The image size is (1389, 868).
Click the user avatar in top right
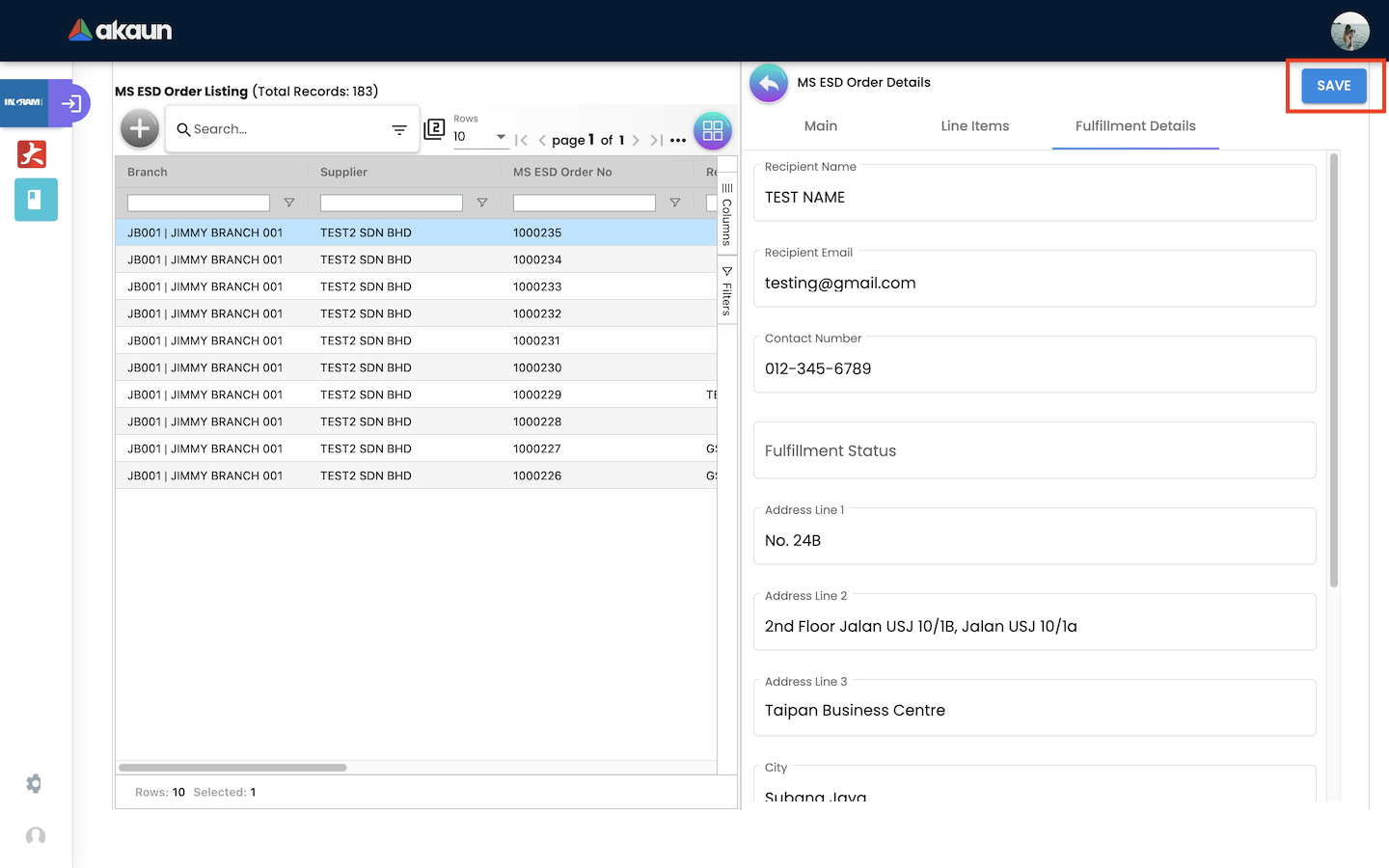[x=1349, y=31]
